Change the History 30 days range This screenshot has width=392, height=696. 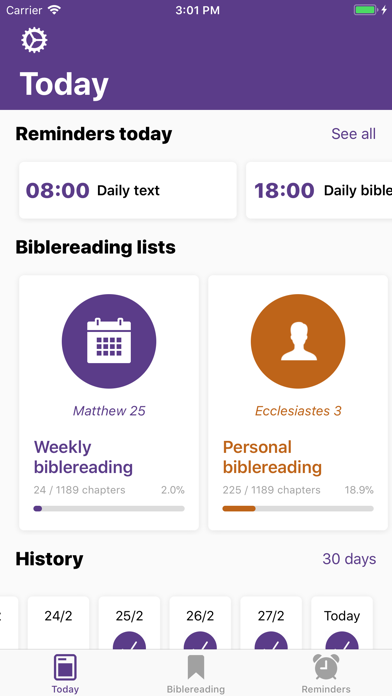[x=349, y=559]
